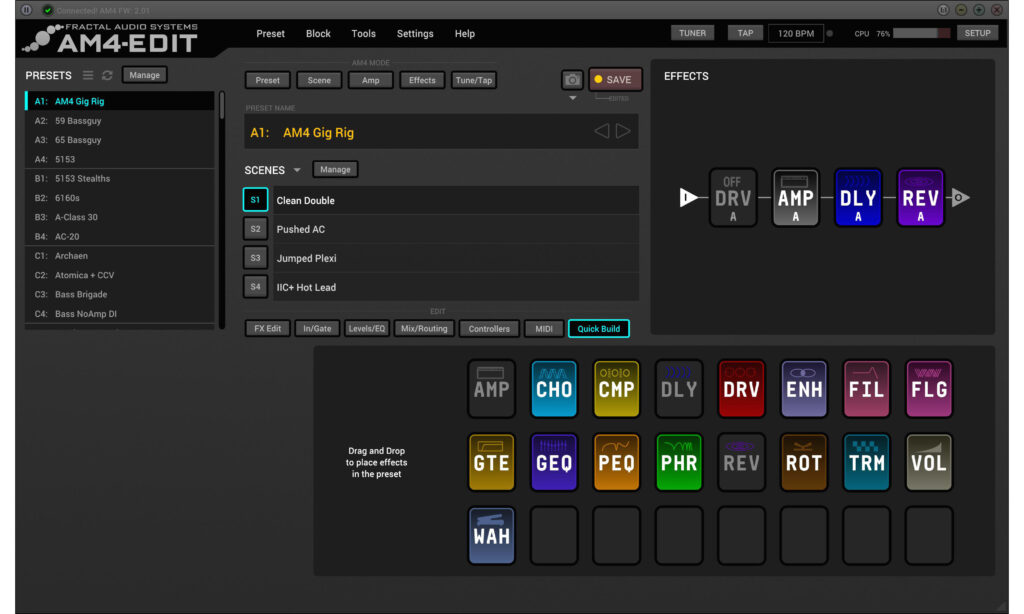This screenshot has width=1024, height=614.
Task: Click Manage next to PRESETS
Action: pos(144,75)
